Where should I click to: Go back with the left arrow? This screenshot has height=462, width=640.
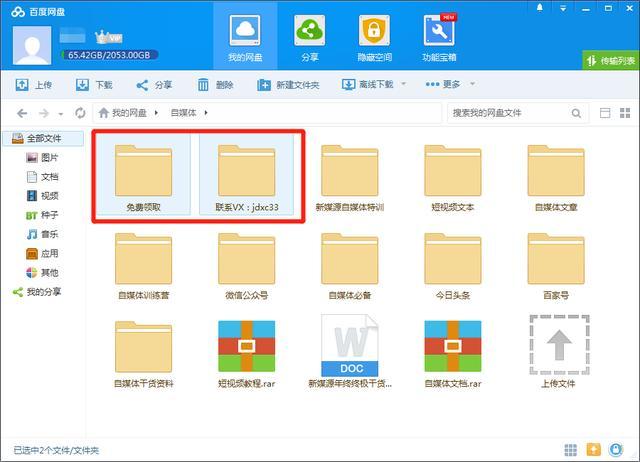click(x=22, y=113)
